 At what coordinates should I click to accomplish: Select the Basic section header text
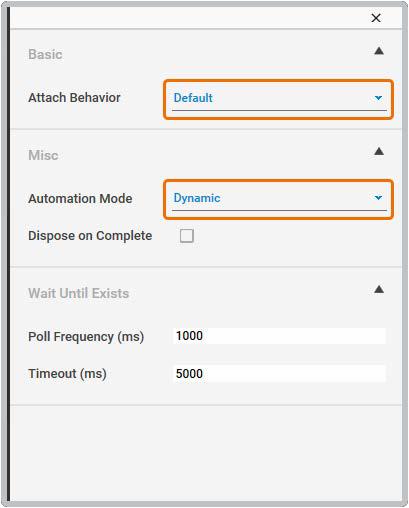click(45, 54)
